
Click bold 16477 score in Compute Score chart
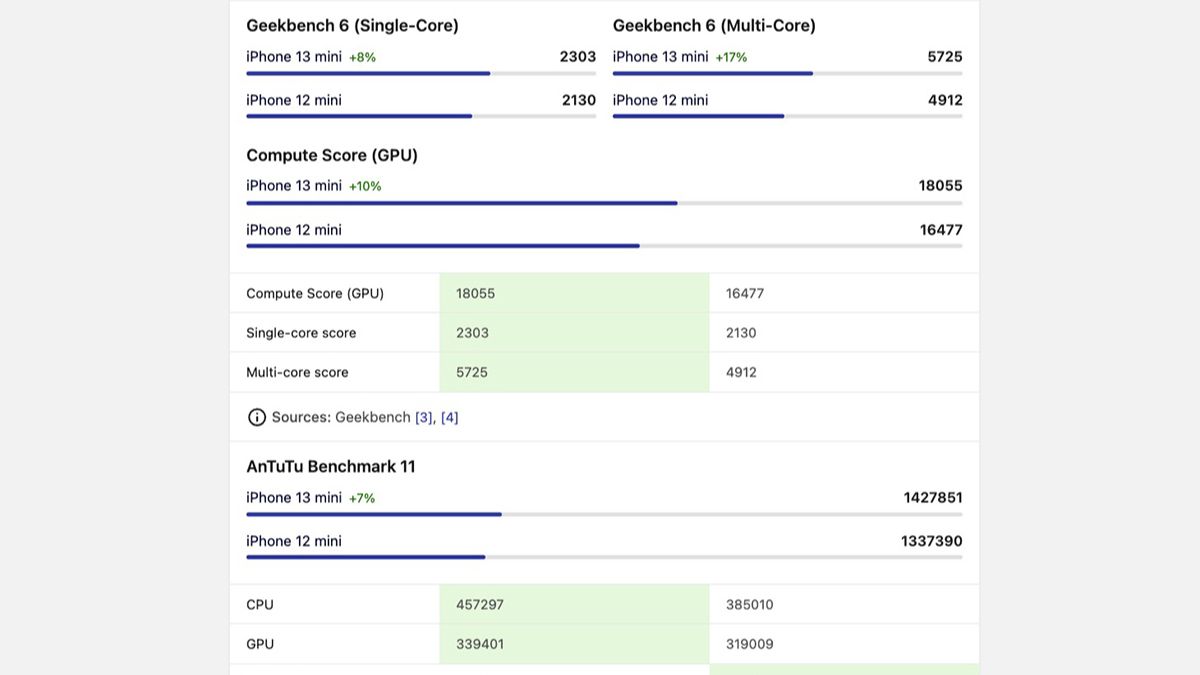941,230
